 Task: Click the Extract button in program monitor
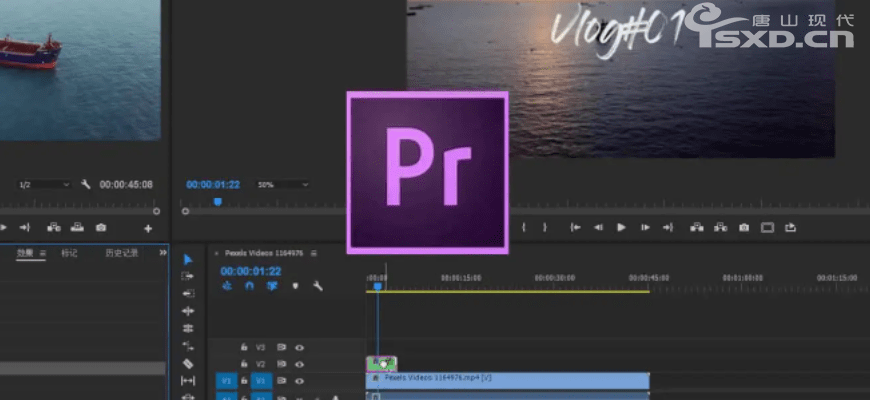click(x=720, y=227)
